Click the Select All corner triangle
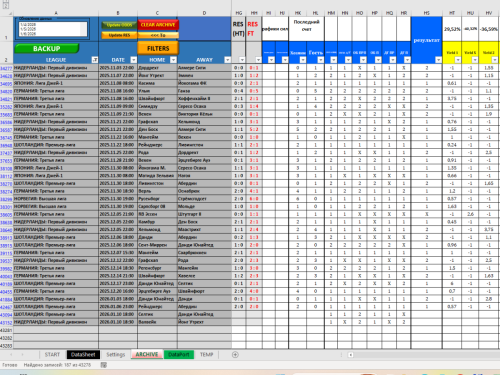 (10, 13)
